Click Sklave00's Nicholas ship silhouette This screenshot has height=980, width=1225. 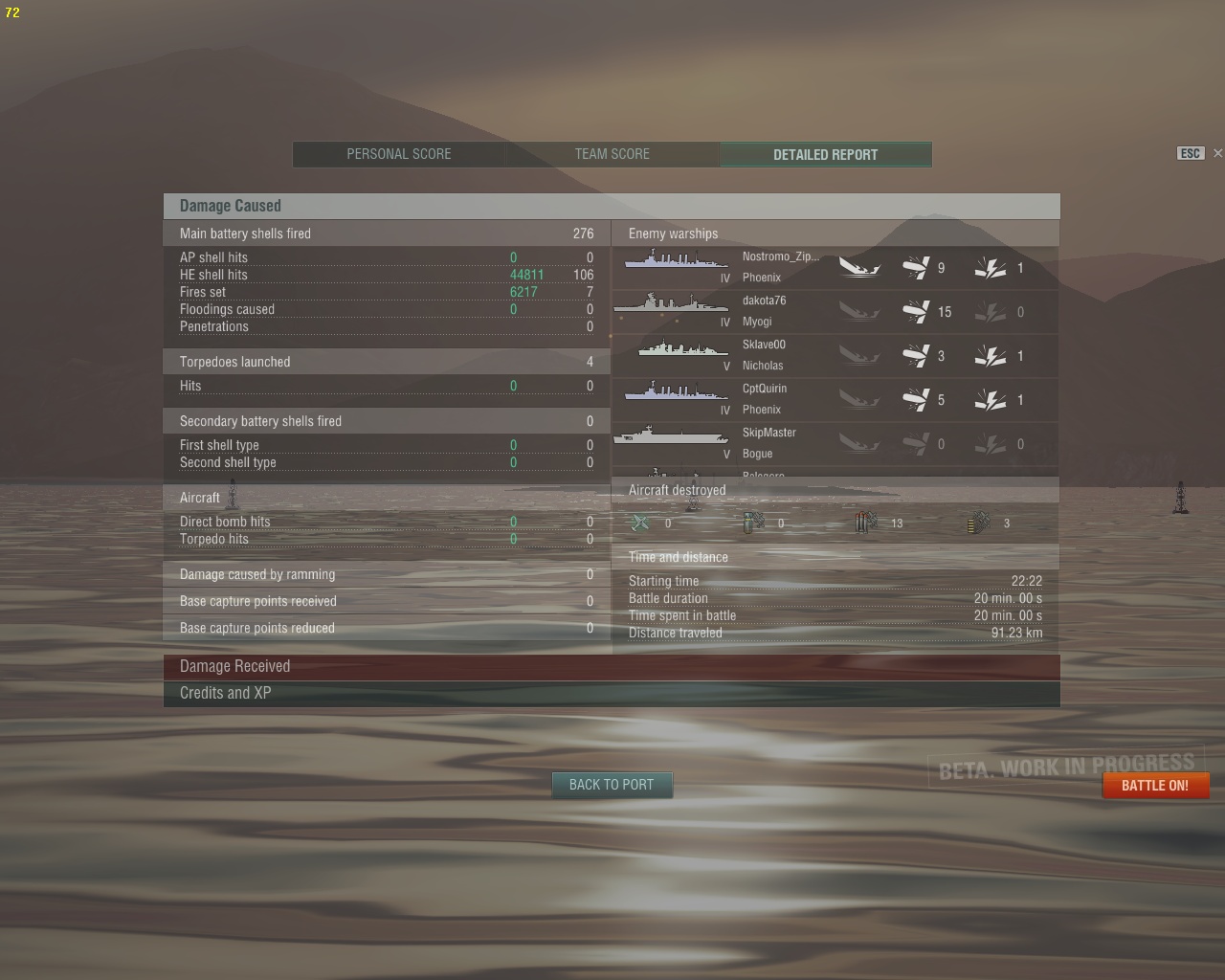coord(683,348)
